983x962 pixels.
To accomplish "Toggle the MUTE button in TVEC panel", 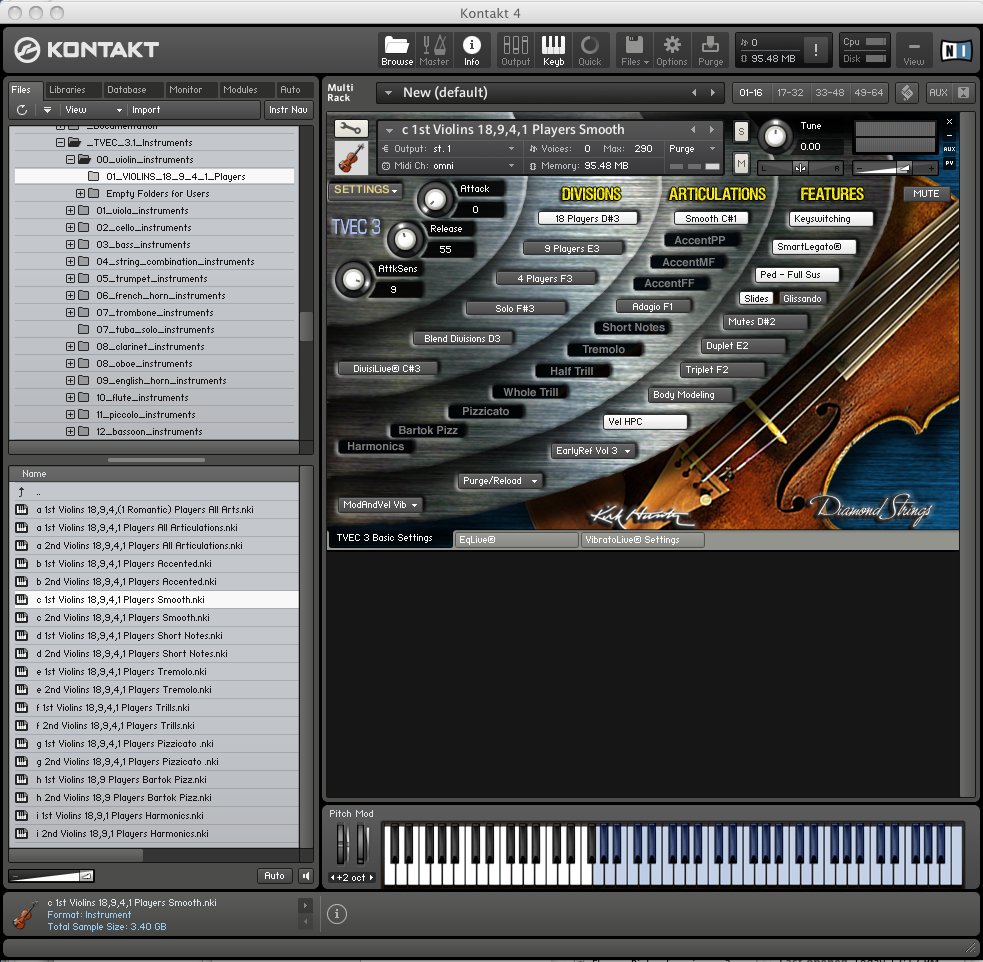I will pos(926,194).
